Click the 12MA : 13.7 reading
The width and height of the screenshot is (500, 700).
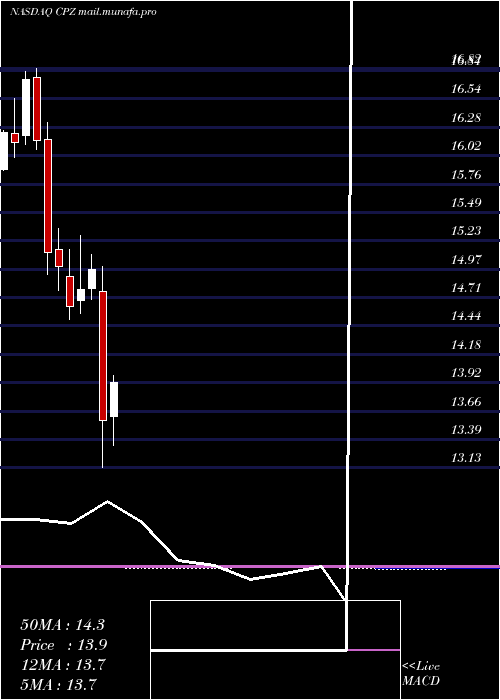(62, 665)
